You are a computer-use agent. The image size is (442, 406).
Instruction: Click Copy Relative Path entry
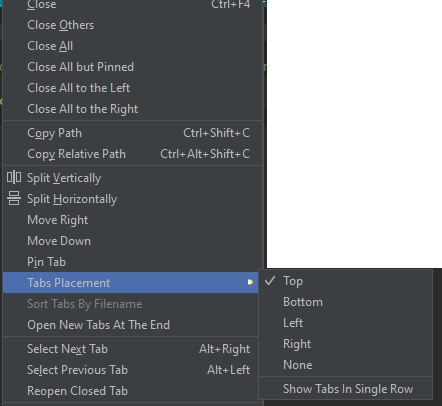133,154
